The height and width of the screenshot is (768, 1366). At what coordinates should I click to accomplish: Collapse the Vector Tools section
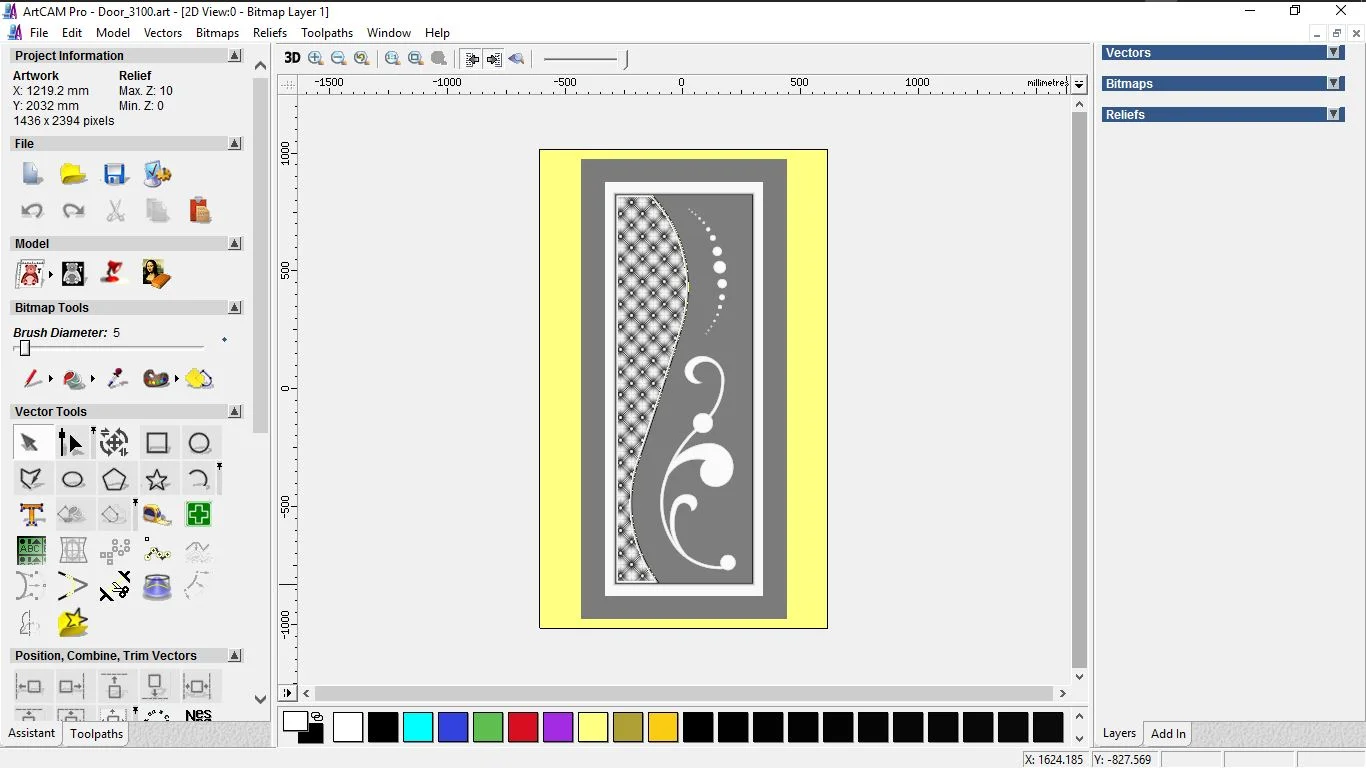pos(234,411)
